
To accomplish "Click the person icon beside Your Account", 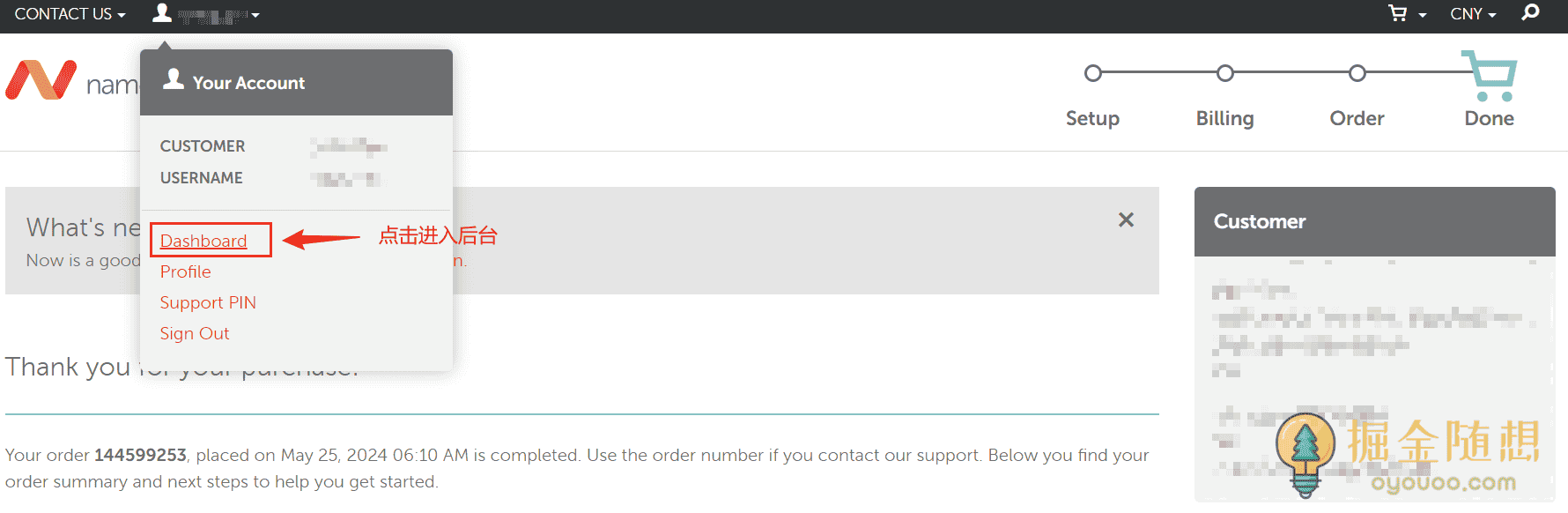I will click(174, 80).
